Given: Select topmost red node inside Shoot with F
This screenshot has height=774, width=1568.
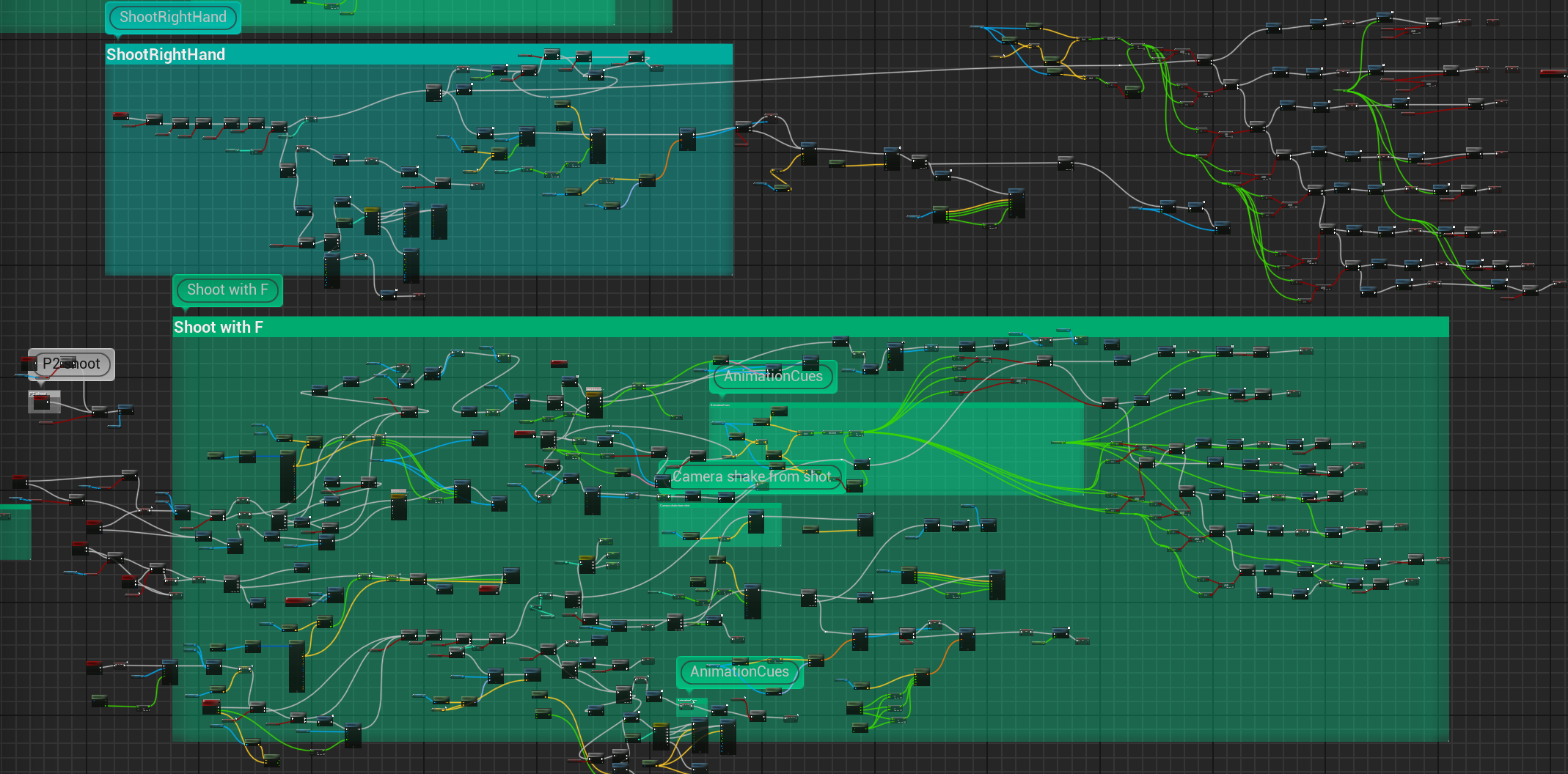Looking at the screenshot, I should click(x=559, y=363).
